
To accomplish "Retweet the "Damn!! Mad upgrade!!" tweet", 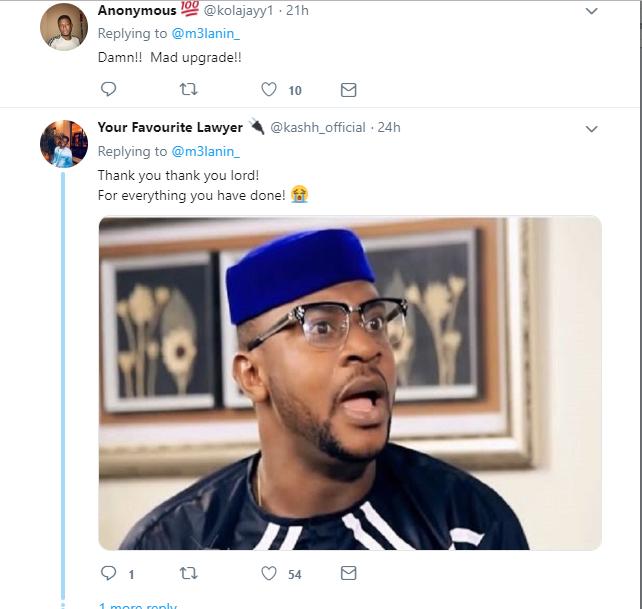I will 187,90.
